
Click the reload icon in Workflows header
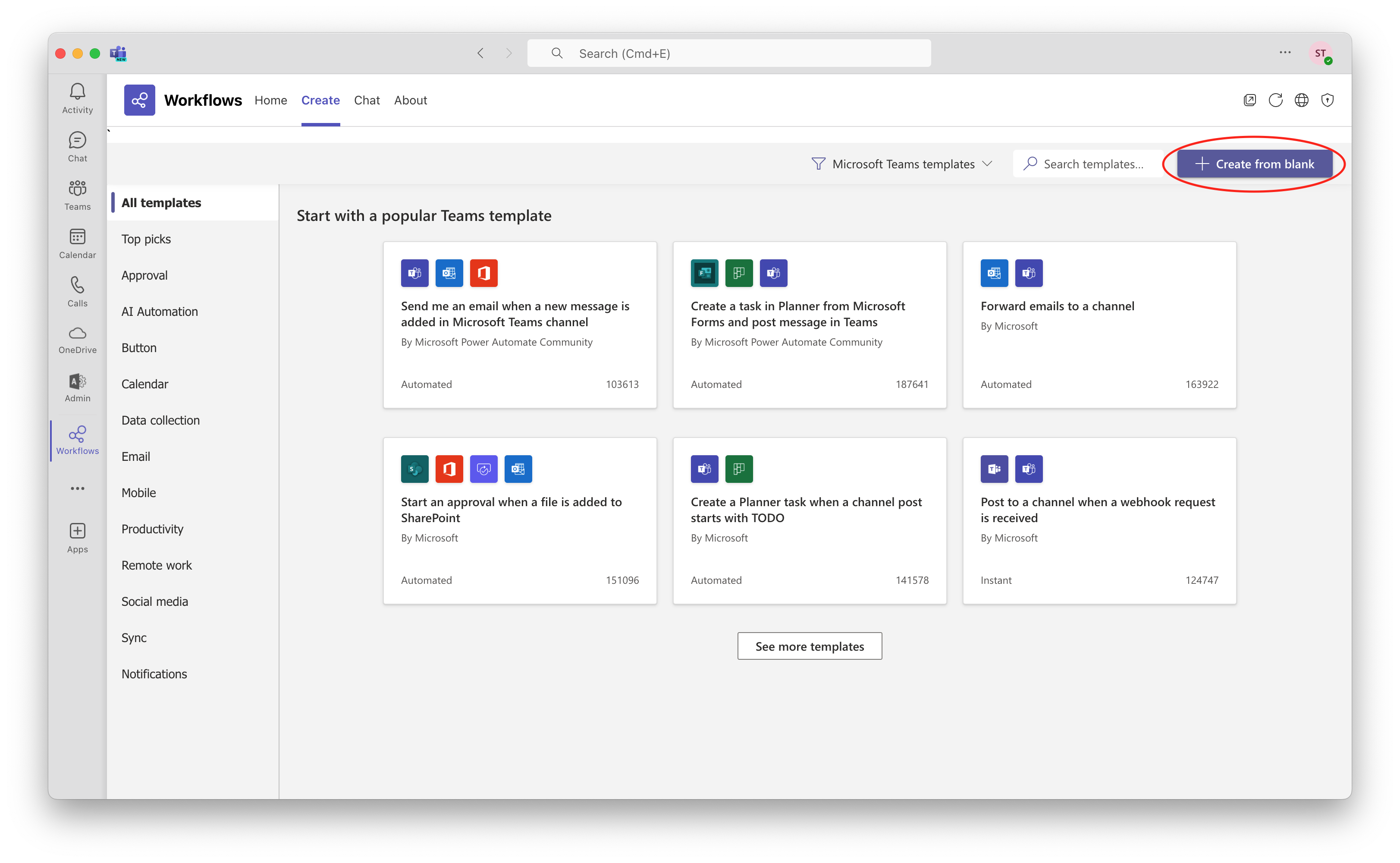pyautogui.click(x=1276, y=101)
